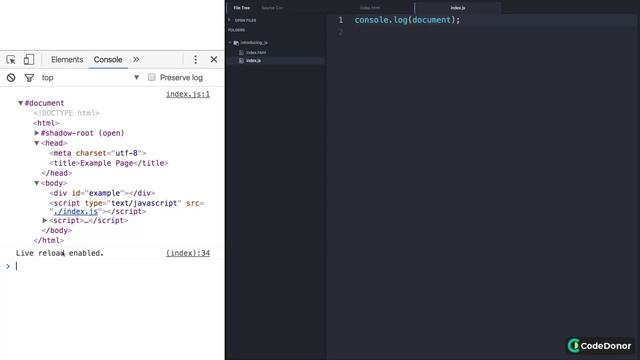
Task: Close the DevTools panel
Action: (x=214, y=60)
